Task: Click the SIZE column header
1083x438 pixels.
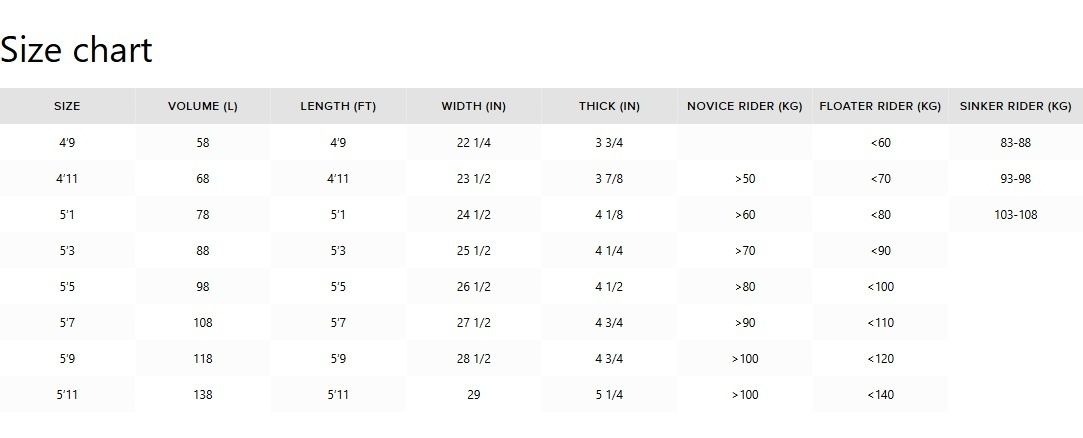Action: [67, 106]
